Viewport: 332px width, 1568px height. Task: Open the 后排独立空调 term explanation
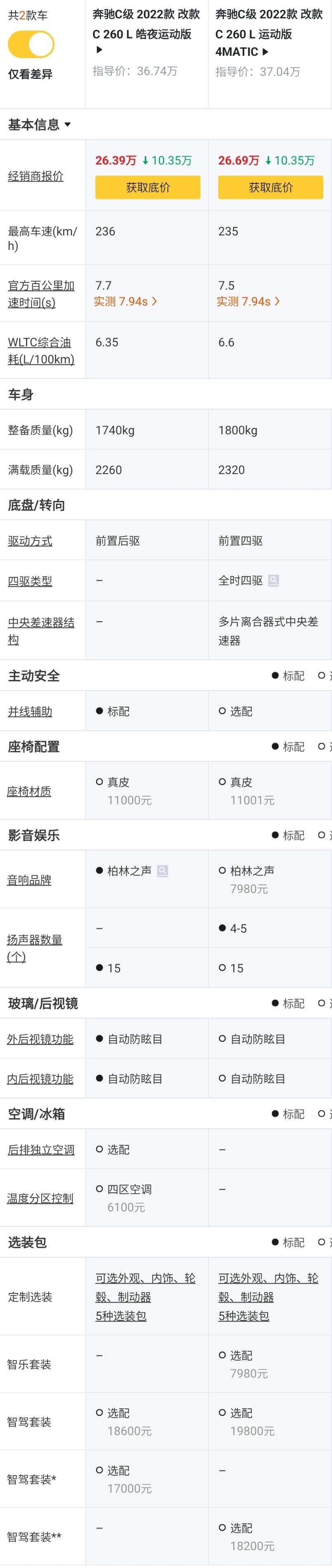click(x=41, y=1150)
